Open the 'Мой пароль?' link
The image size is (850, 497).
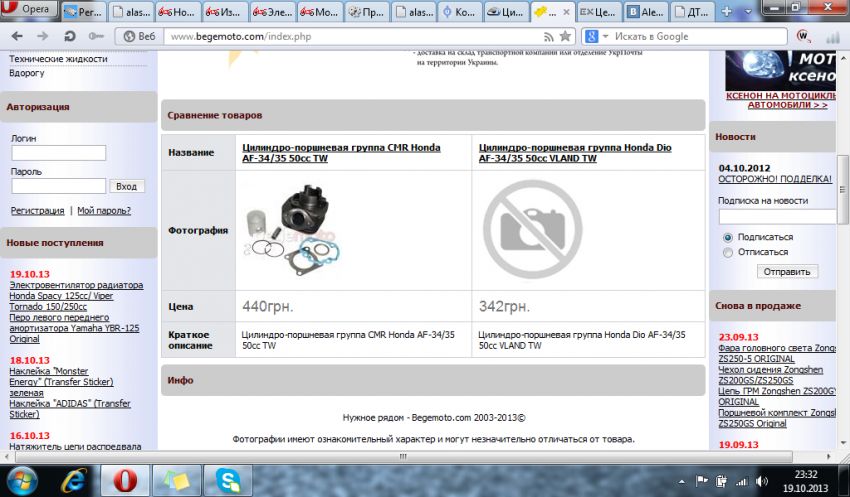104,210
